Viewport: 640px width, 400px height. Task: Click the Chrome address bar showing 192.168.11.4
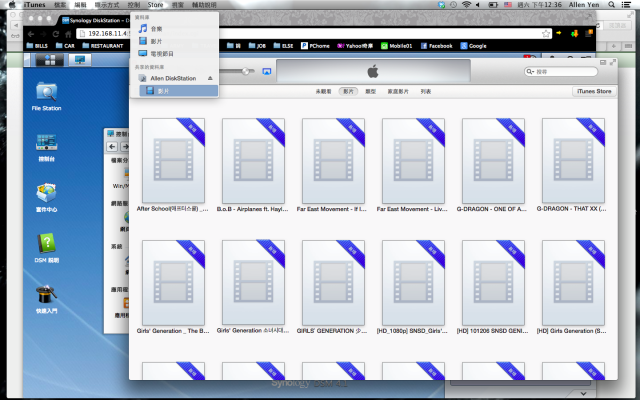pos(314,33)
